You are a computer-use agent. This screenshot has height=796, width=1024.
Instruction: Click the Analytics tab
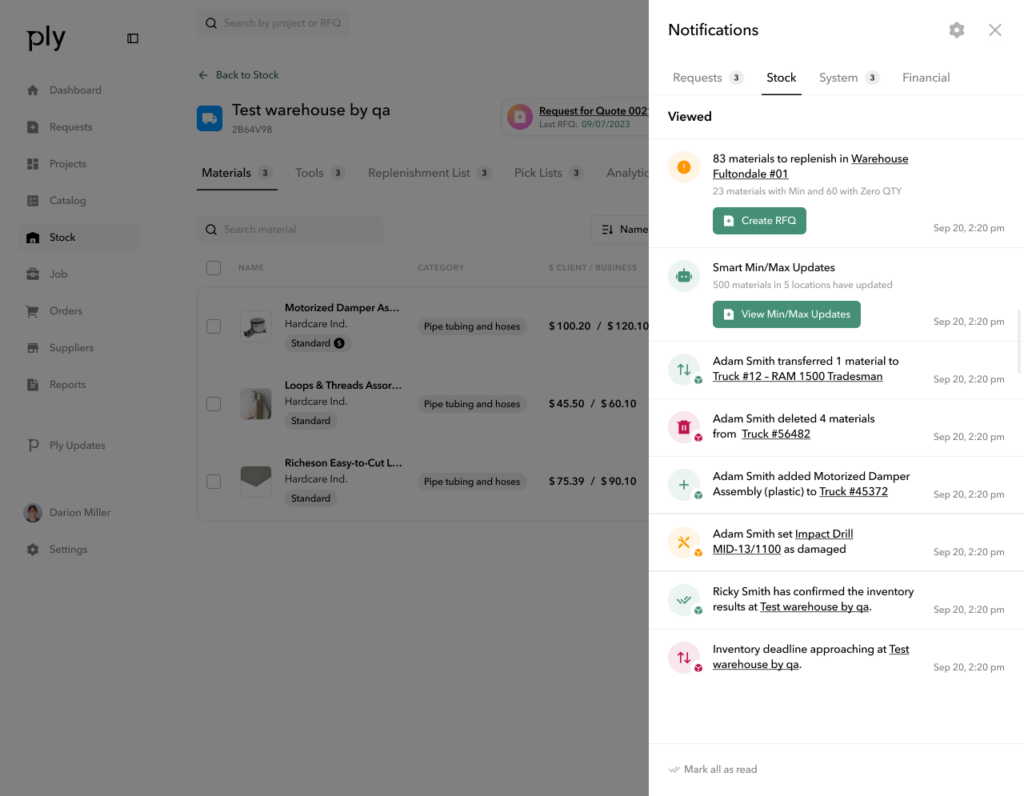[627, 173]
